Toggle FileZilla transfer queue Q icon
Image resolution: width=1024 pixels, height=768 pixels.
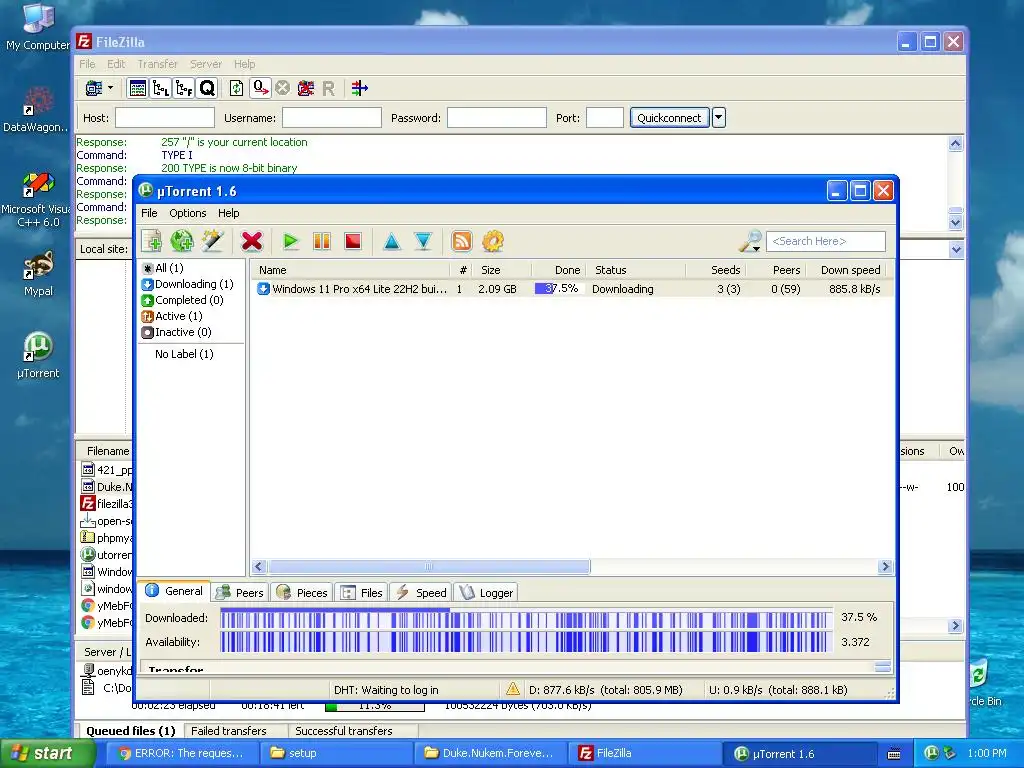click(207, 88)
